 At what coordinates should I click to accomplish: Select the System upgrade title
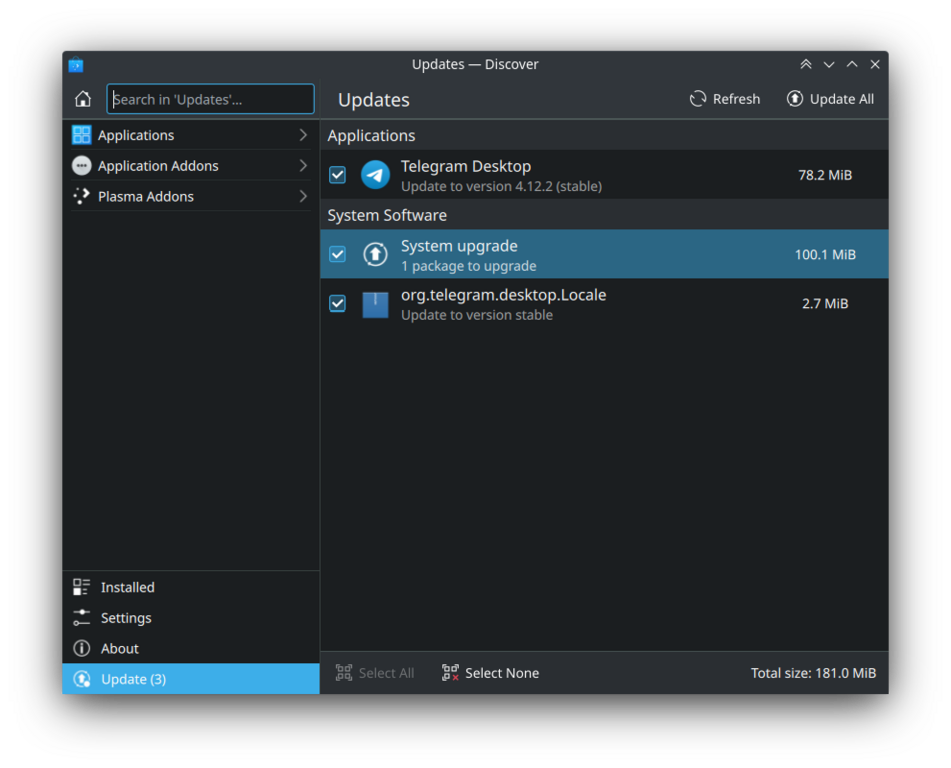(x=459, y=246)
